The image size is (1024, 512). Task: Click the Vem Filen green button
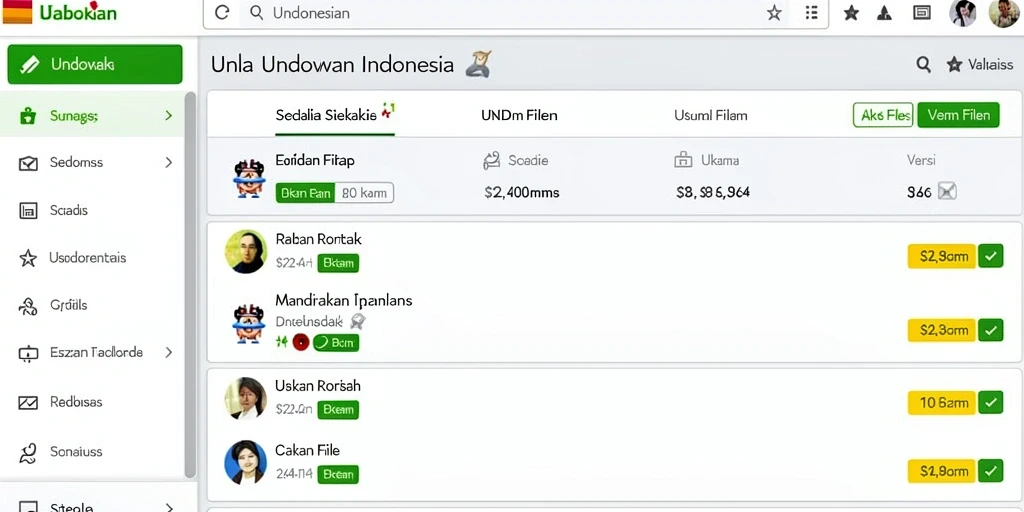(x=958, y=115)
